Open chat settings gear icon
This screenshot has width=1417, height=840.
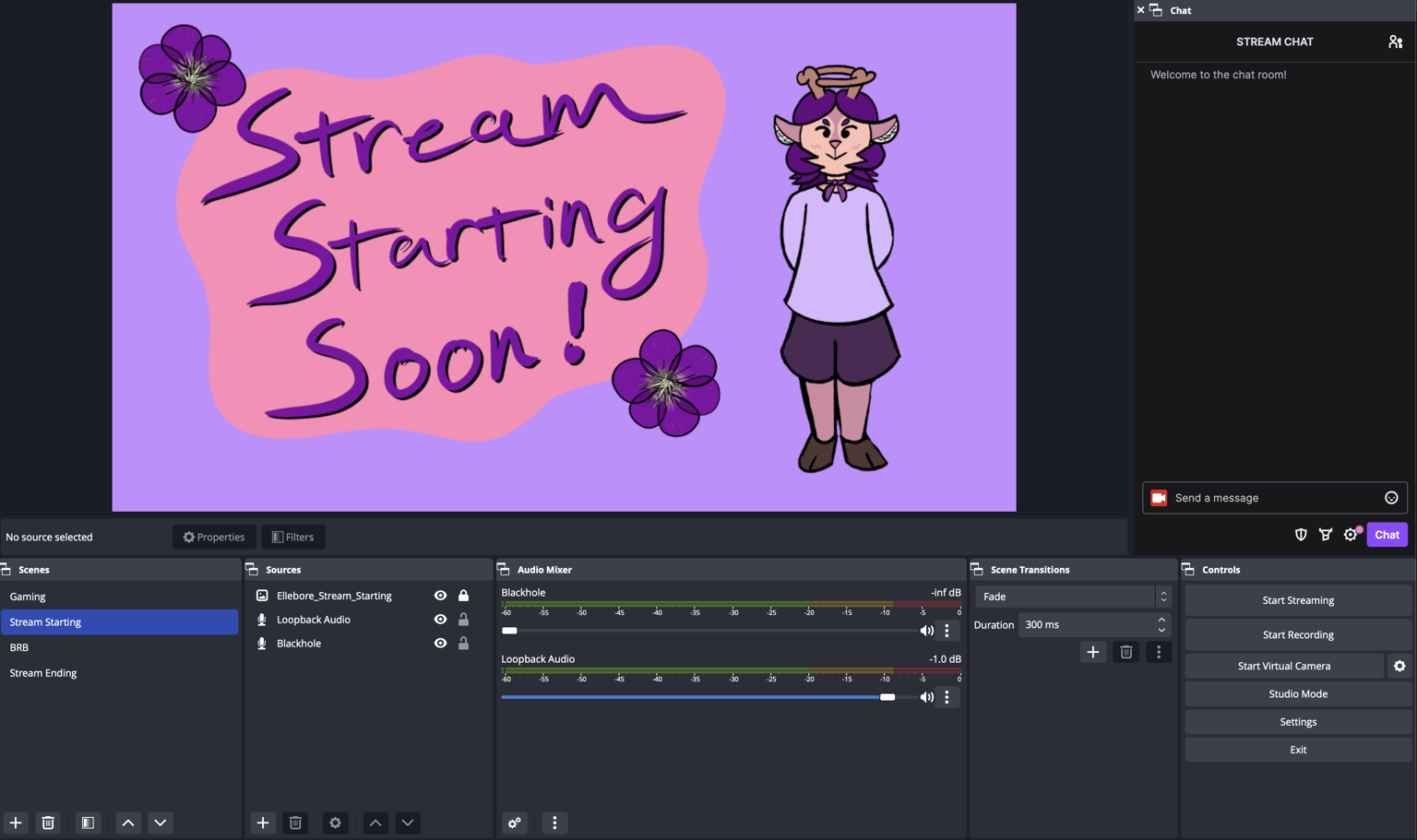(x=1351, y=535)
